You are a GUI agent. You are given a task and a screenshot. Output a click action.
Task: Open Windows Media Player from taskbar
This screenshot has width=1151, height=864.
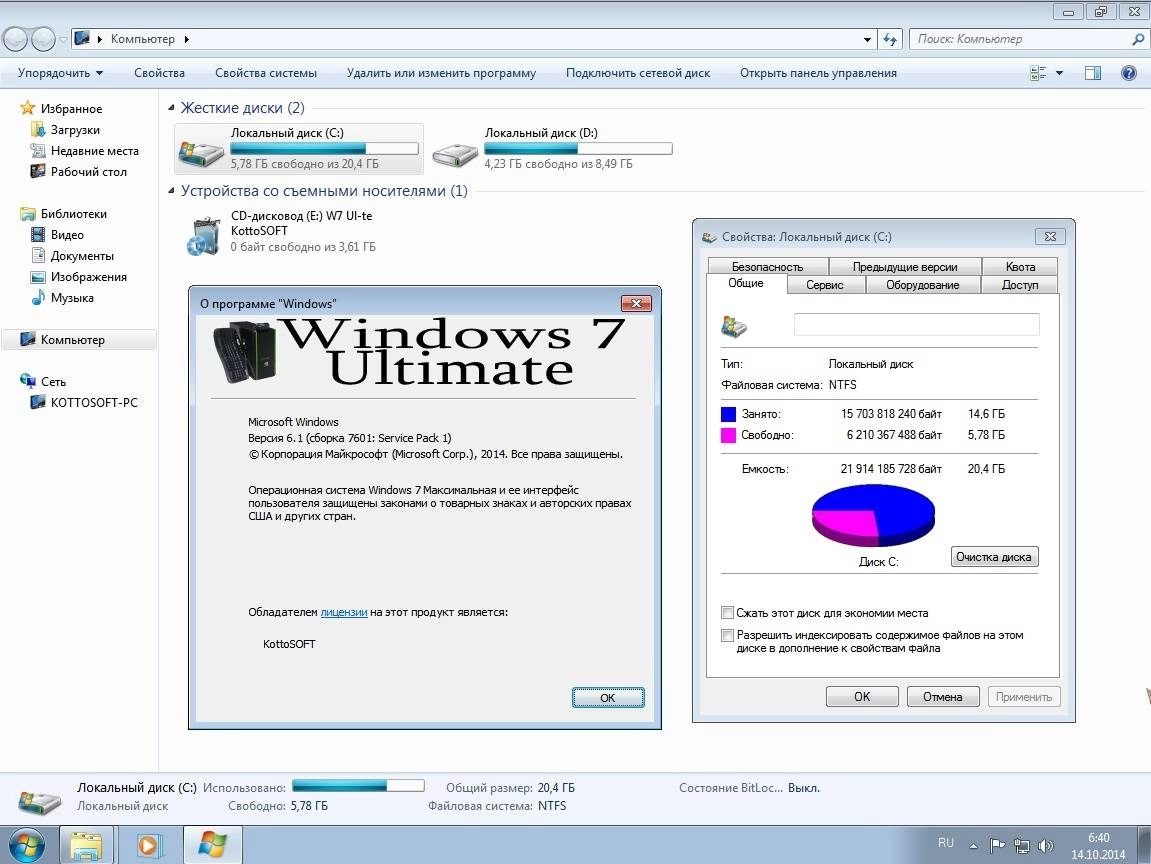(x=148, y=846)
